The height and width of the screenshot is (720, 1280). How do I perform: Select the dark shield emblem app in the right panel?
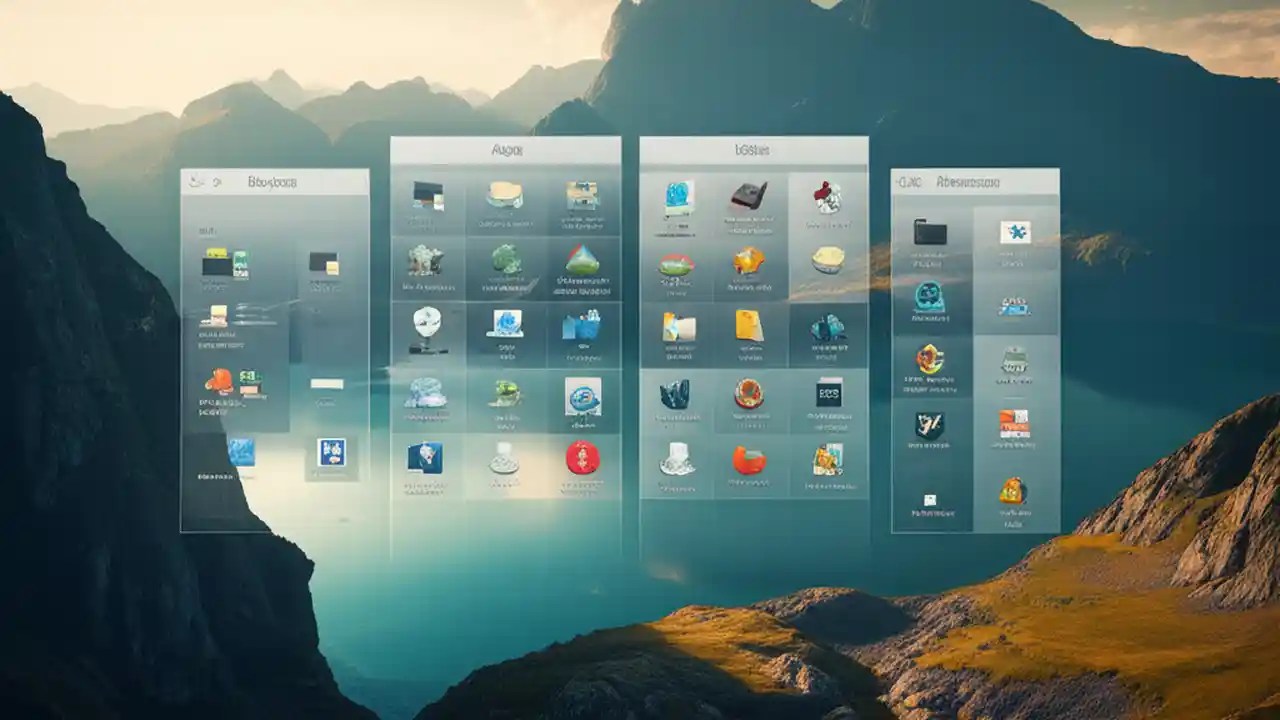click(929, 424)
